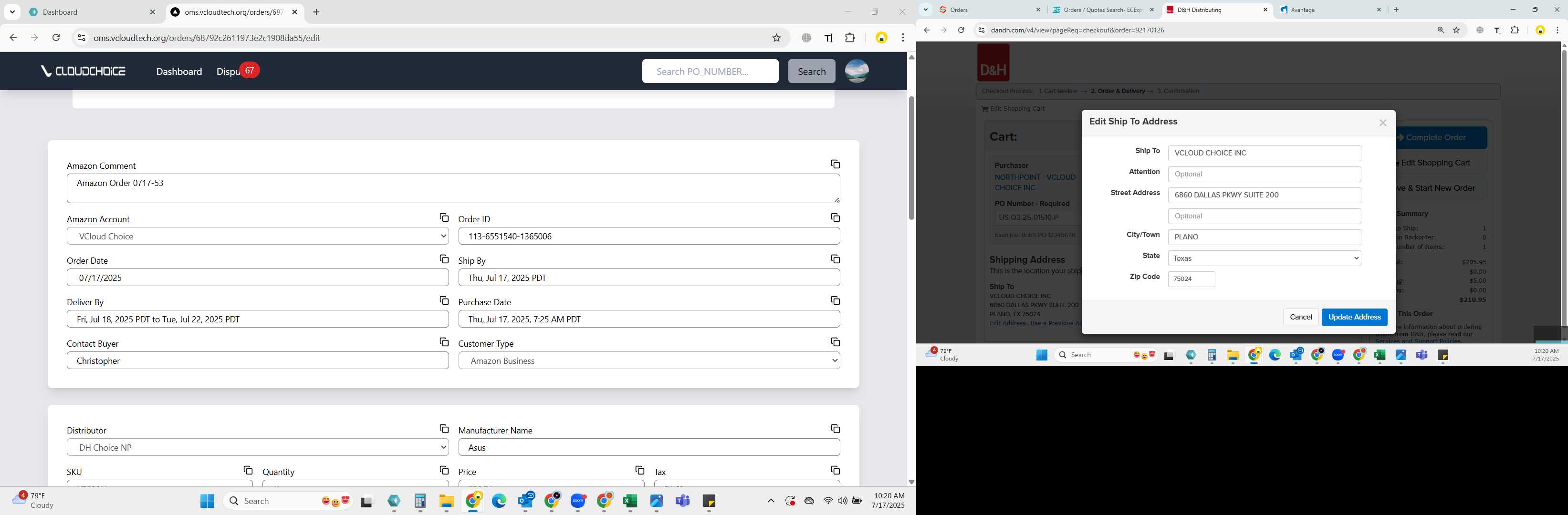Viewport: 1568px width, 515px height.
Task: Switch to the Orders browser tab
Action: [990, 10]
